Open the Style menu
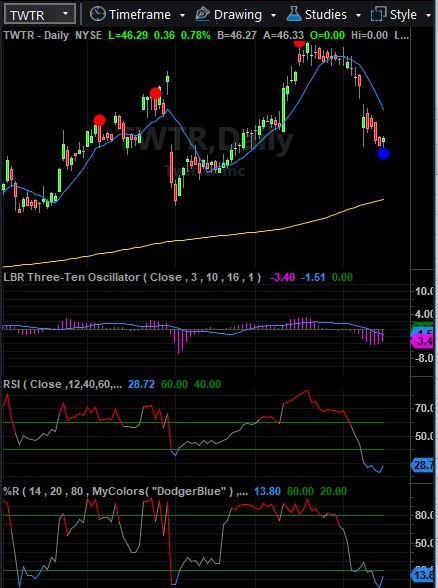 click(x=403, y=15)
